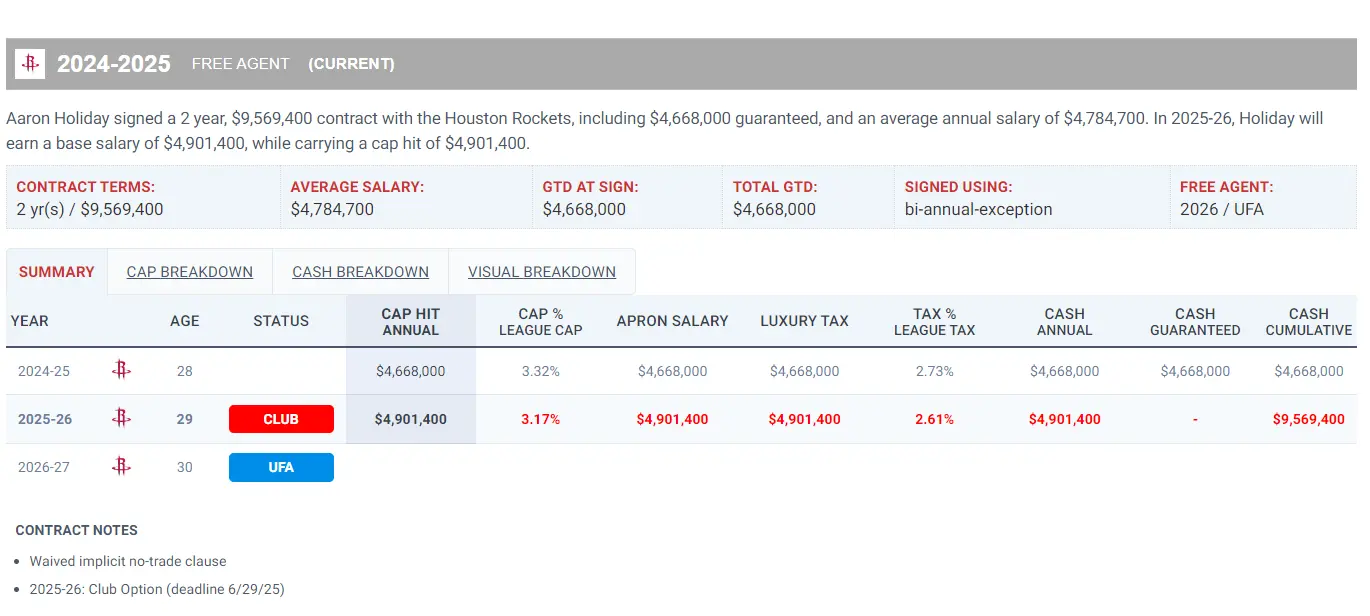Open the Visual Breakdown tab
The height and width of the screenshot is (616, 1370).
tap(542, 272)
